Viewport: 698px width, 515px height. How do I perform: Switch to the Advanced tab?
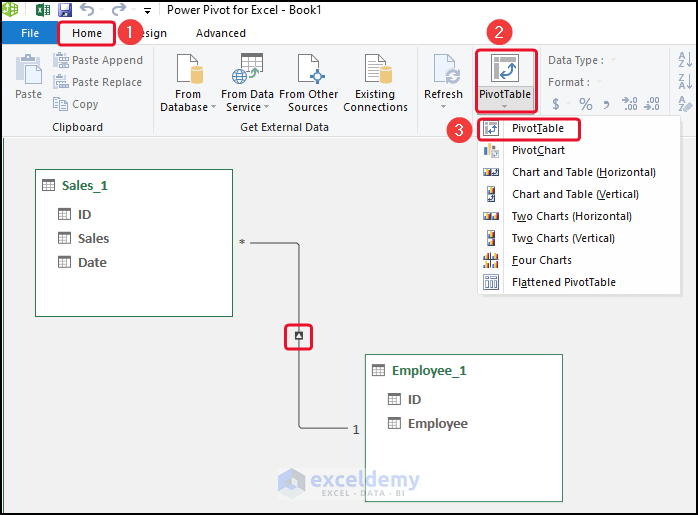pyautogui.click(x=221, y=33)
